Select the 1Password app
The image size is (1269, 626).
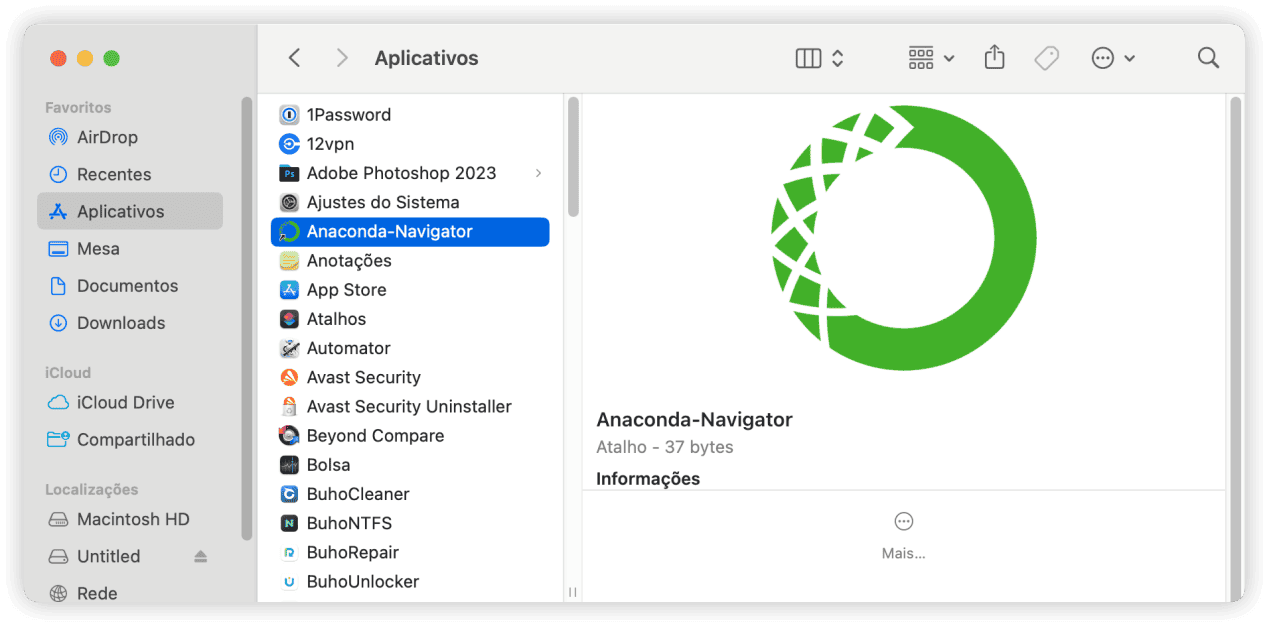pos(410,114)
